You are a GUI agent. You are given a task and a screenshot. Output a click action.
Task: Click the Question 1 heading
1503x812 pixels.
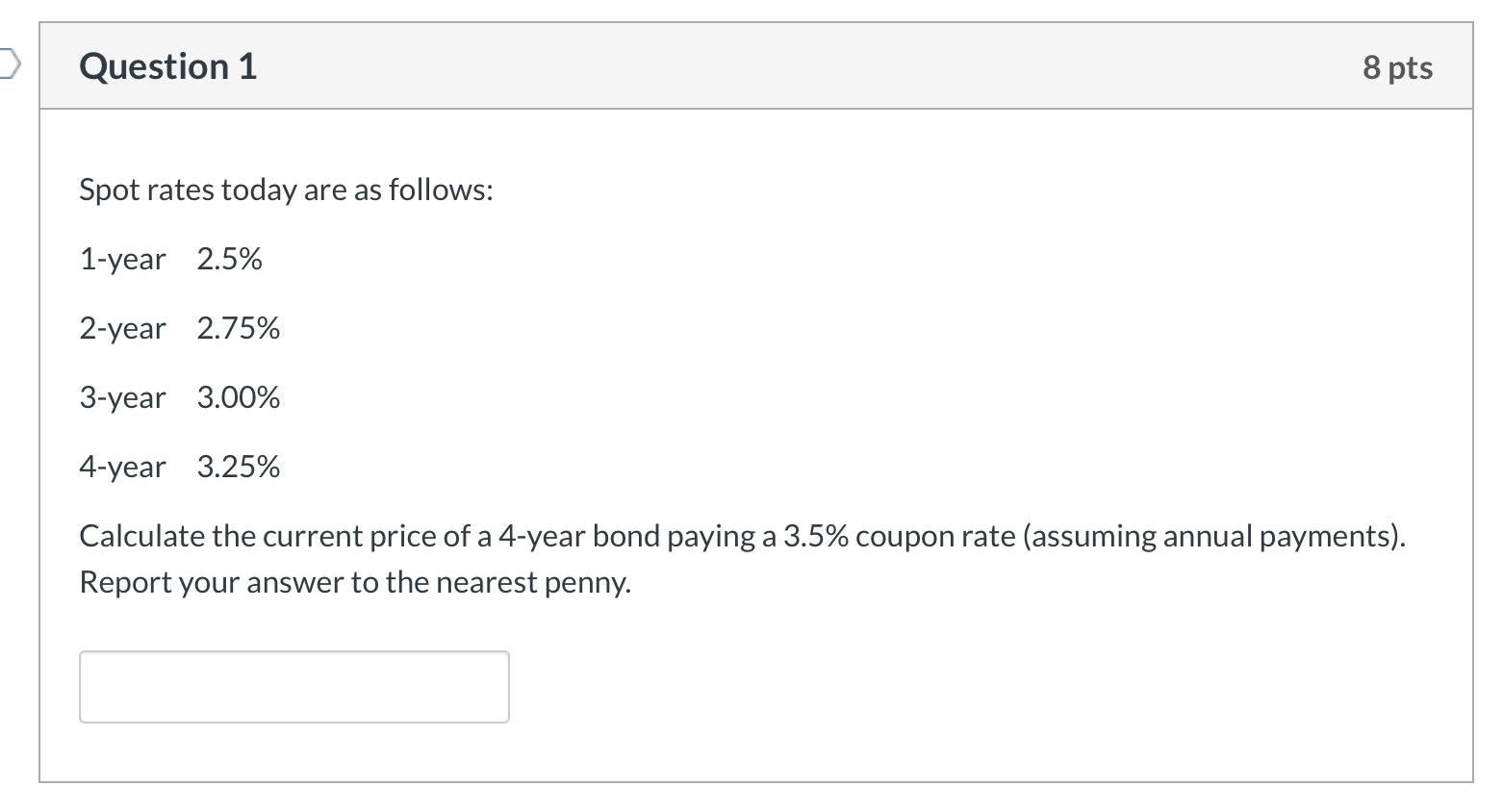coord(168,66)
